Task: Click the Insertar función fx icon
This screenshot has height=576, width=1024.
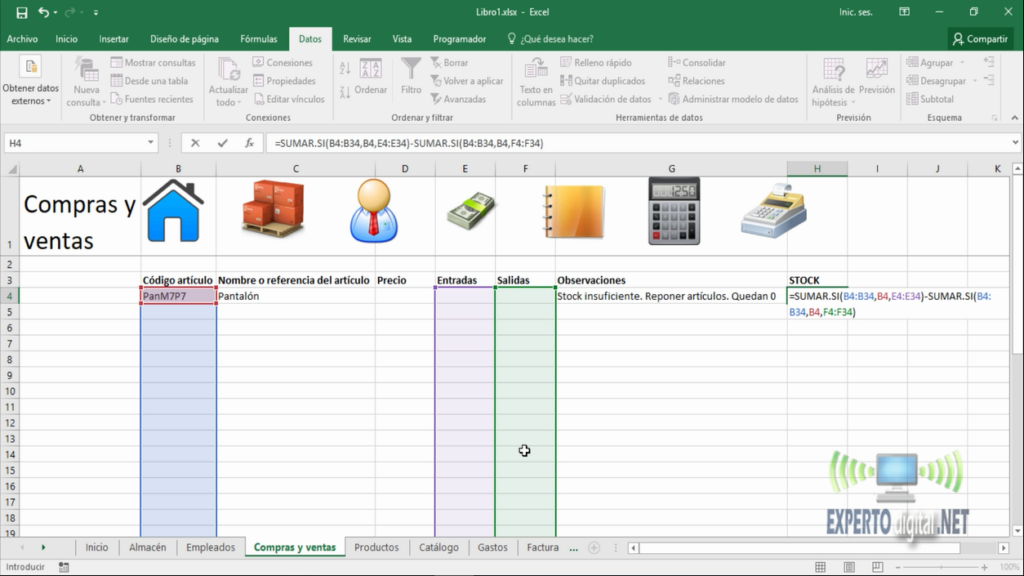Action: click(248, 142)
